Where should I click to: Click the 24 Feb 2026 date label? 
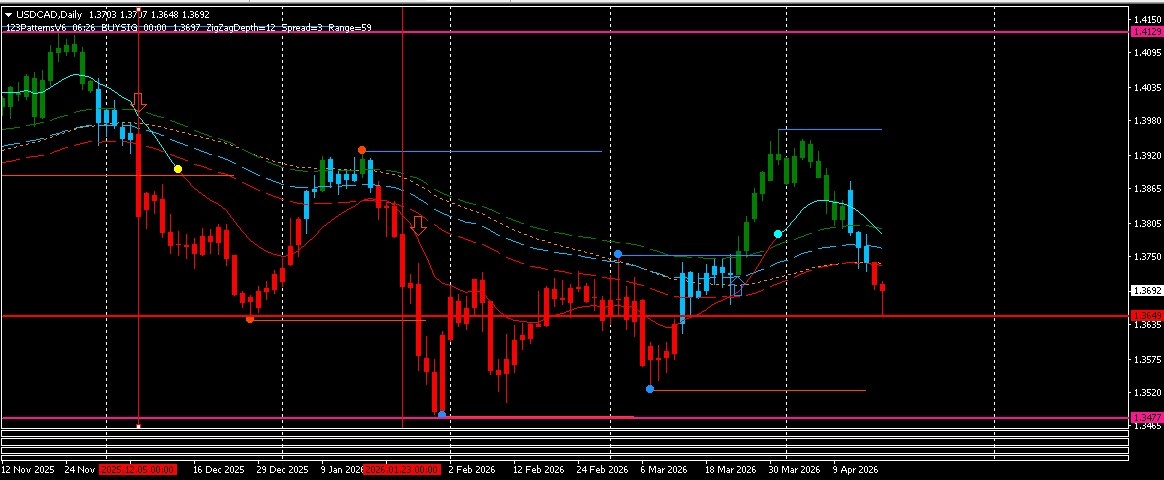point(603,470)
